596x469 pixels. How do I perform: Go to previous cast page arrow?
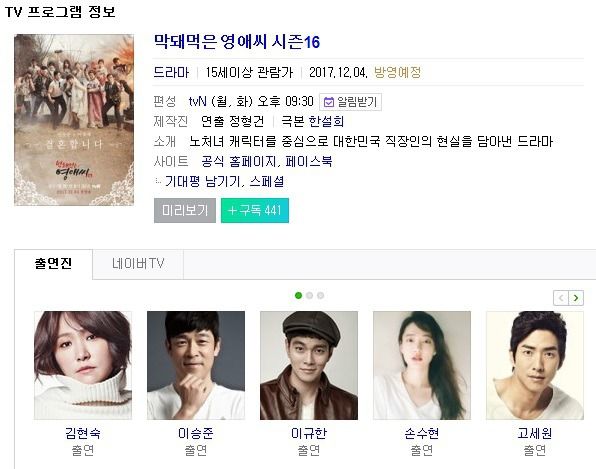561,298
